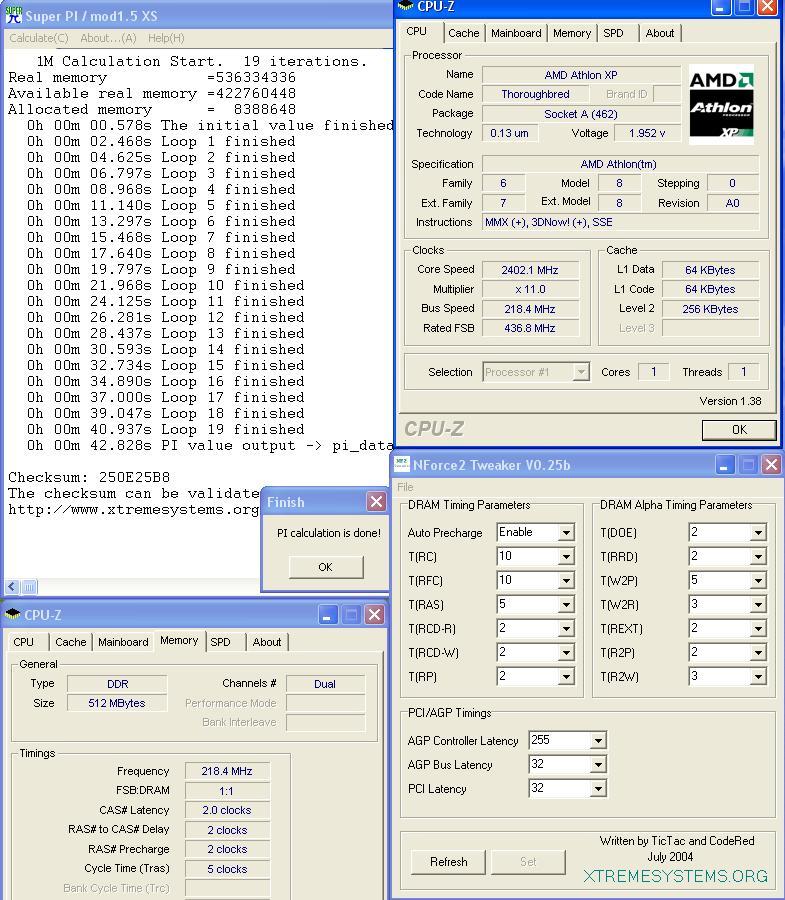The height and width of the screenshot is (900, 785).
Task: Minimize the lower CPU-Z Memory window
Action: pos(327,615)
